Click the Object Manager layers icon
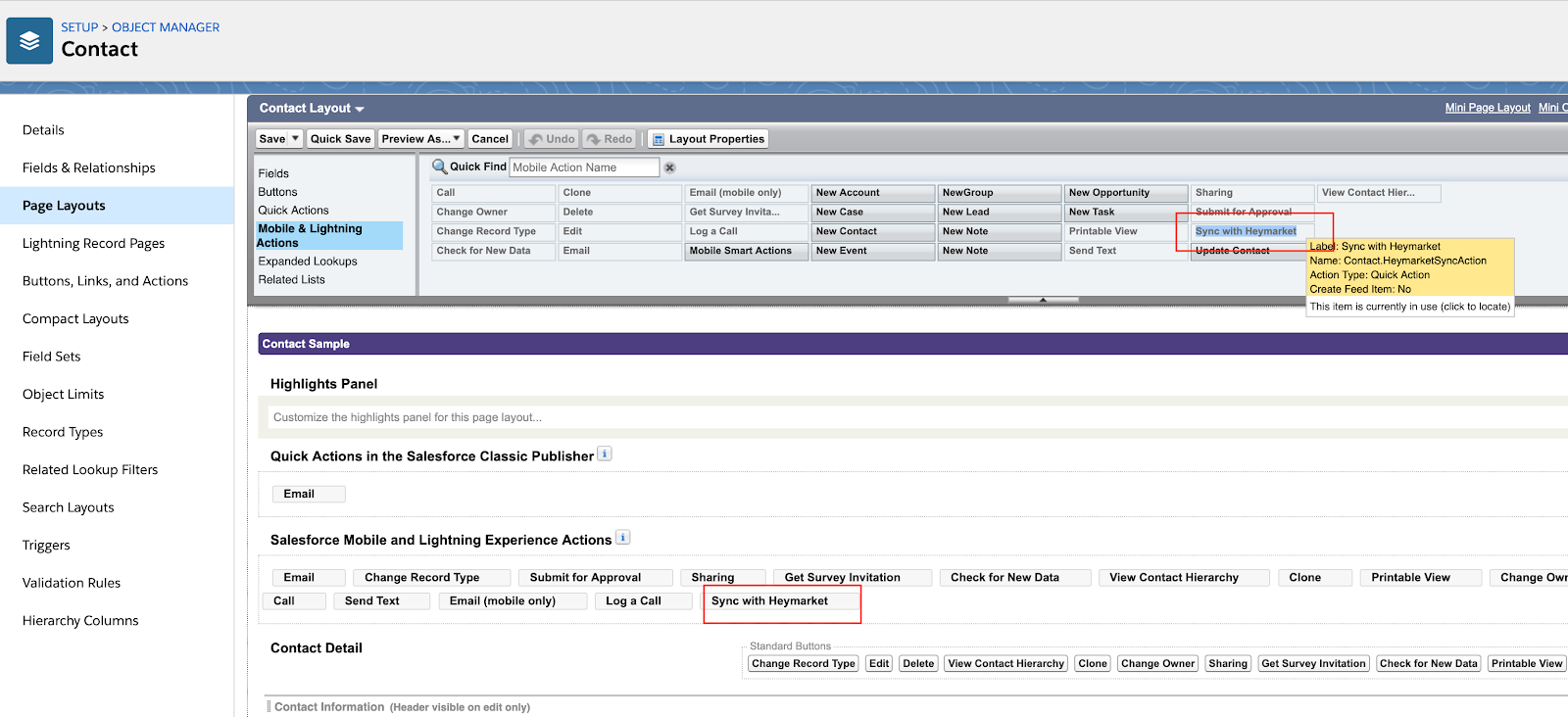Image resolution: width=1568 pixels, height=717 pixels. point(29,41)
